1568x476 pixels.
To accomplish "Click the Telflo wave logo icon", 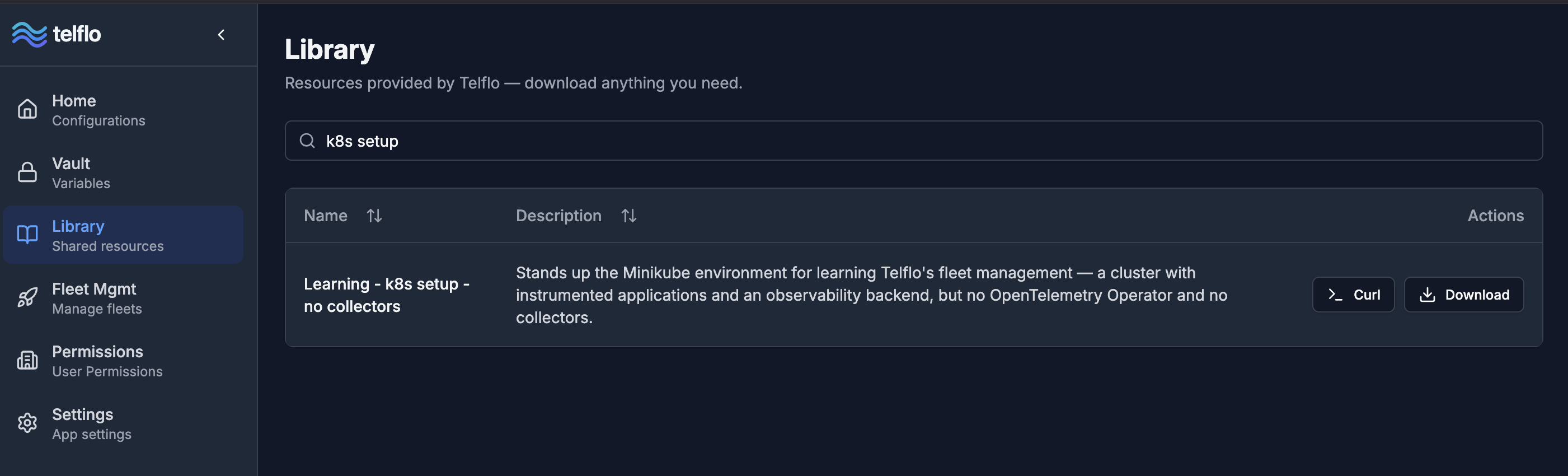I will pos(29,34).
